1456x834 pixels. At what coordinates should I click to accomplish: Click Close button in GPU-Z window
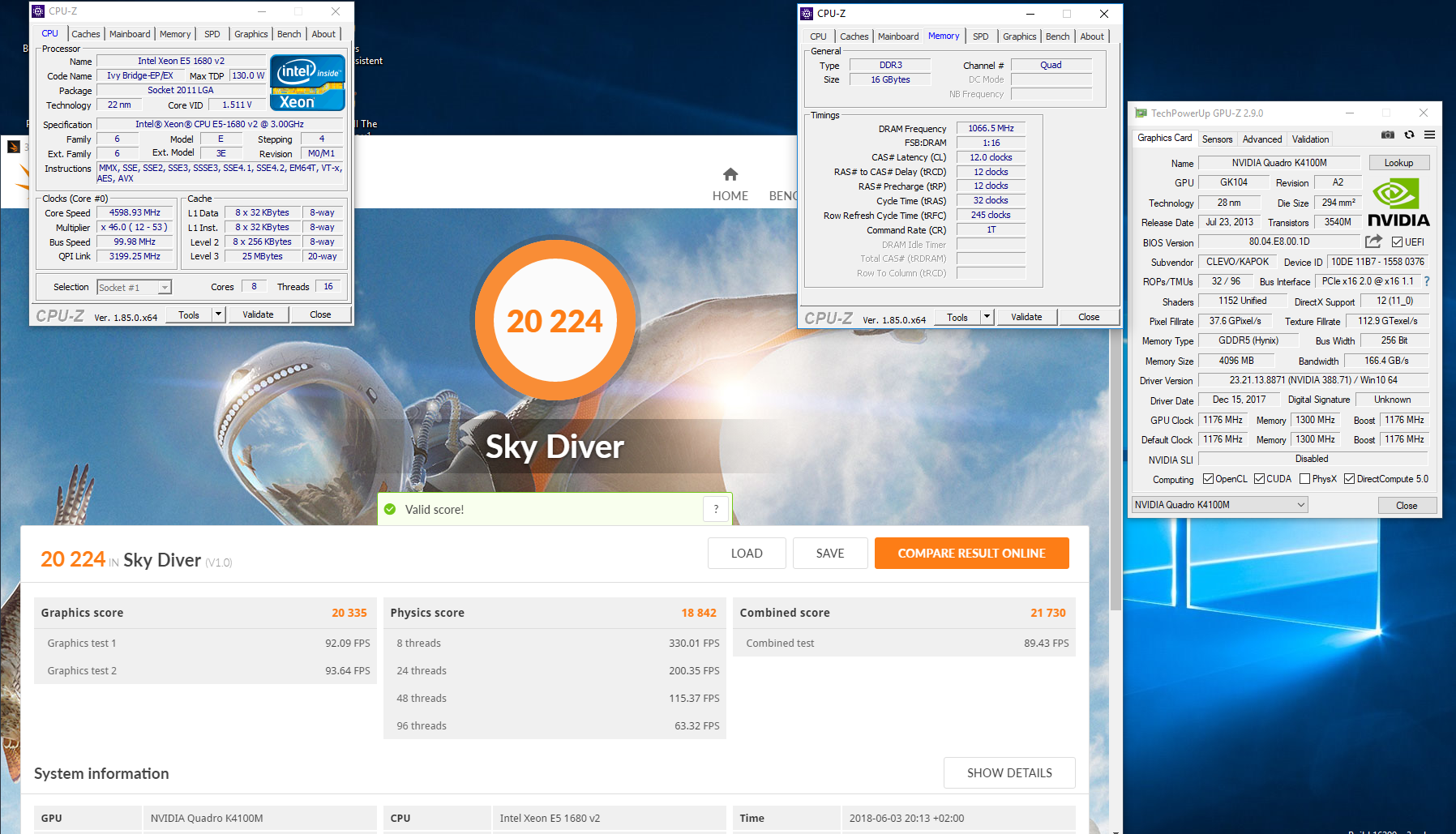1407,505
